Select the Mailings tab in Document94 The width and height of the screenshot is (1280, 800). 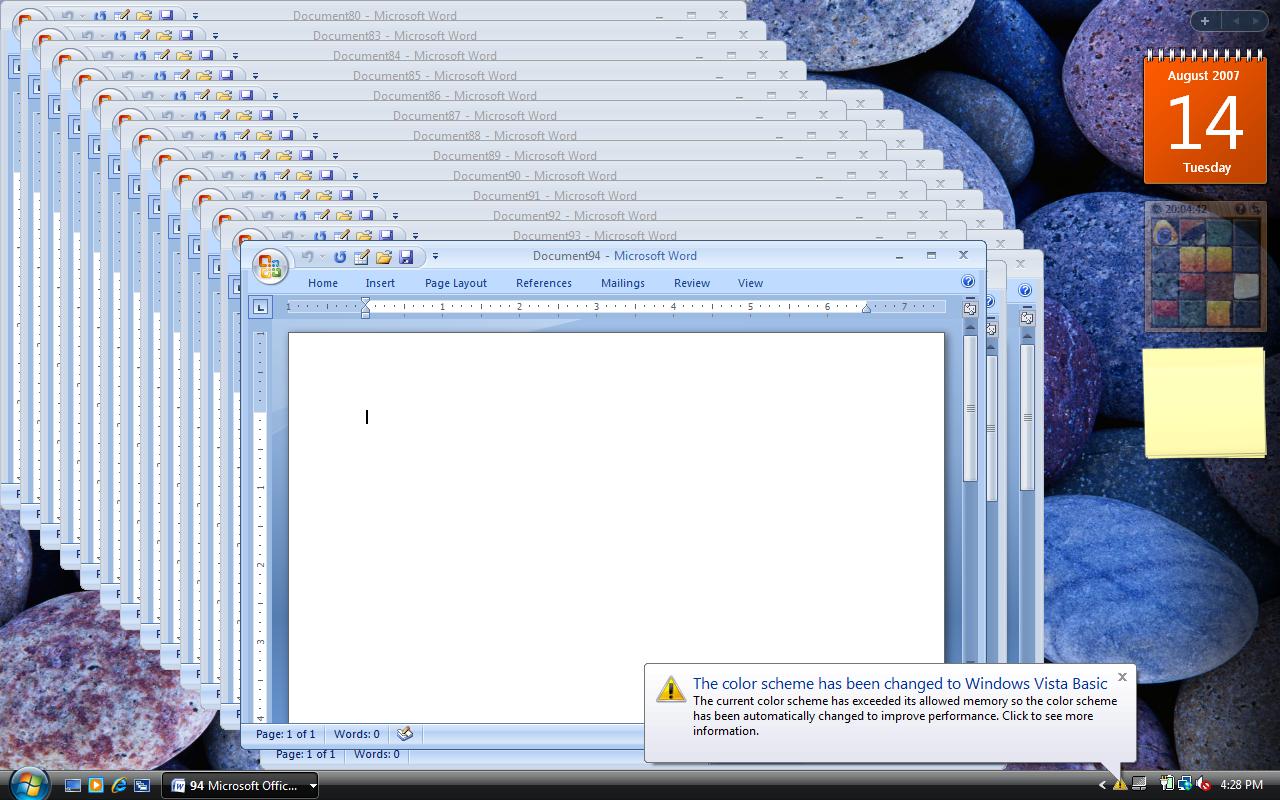[623, 283]
